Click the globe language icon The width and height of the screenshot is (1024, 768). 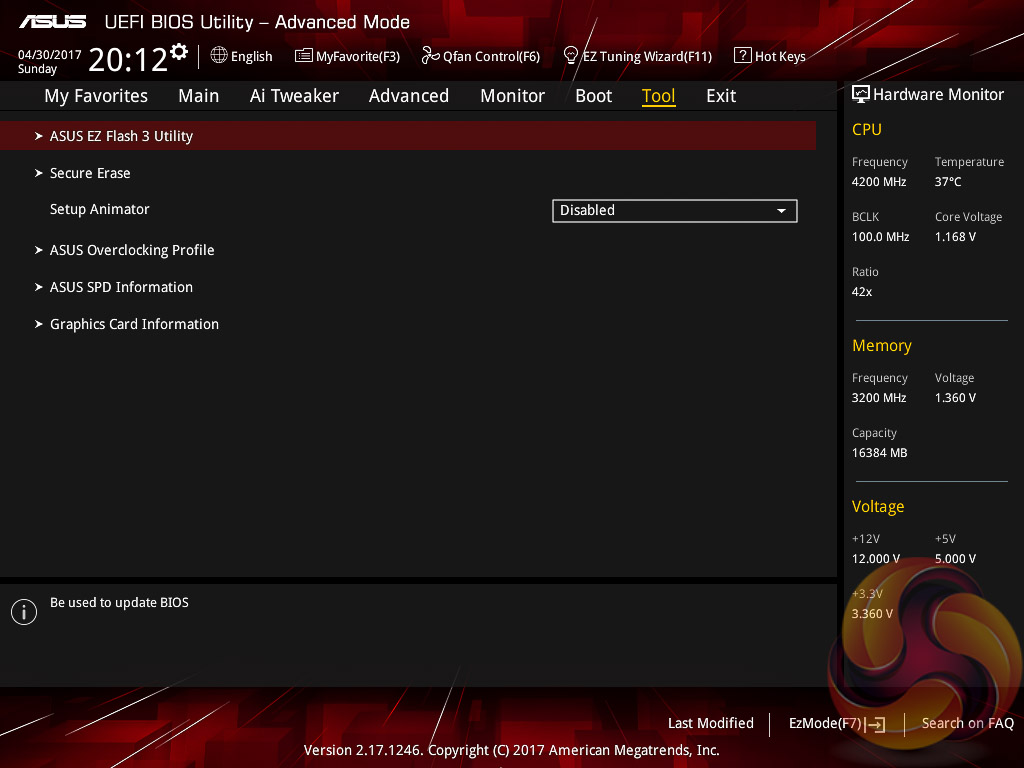219,56
